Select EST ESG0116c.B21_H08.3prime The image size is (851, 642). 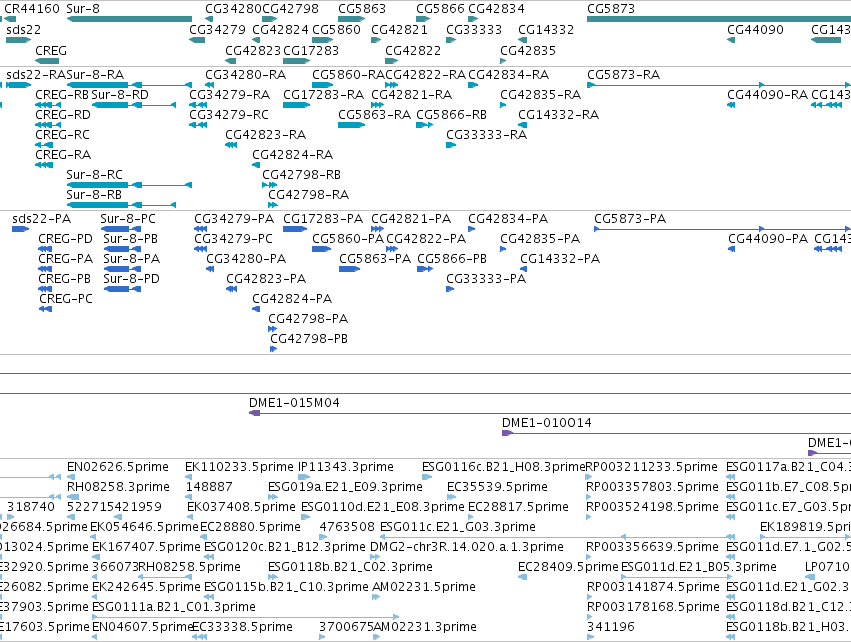504,467
